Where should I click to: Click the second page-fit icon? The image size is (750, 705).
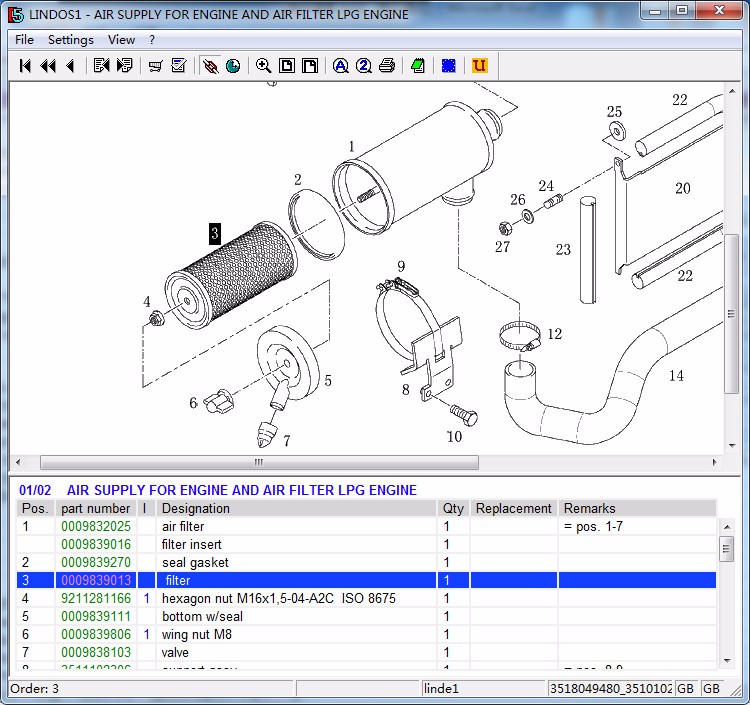pyautogui.click(x=310, y=66)
